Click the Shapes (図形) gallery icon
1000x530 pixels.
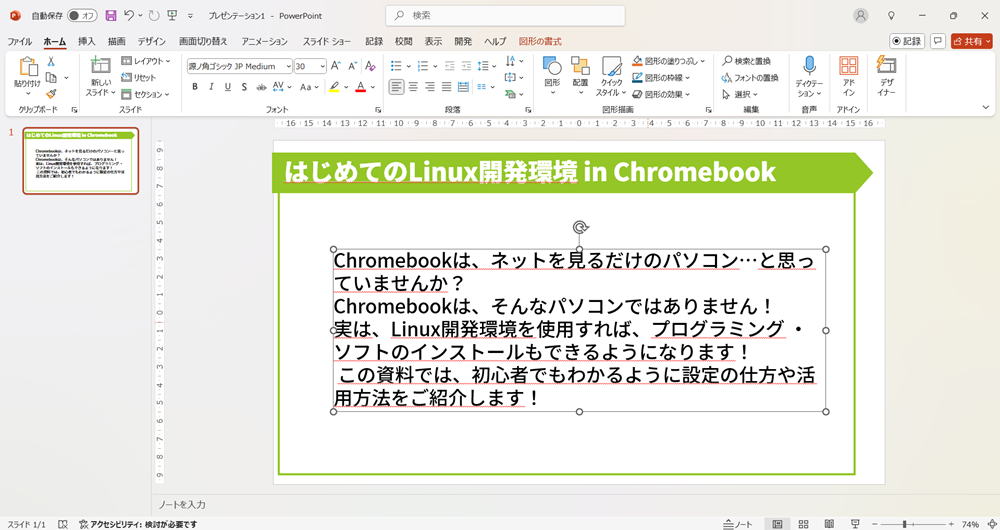pos(552,66)
